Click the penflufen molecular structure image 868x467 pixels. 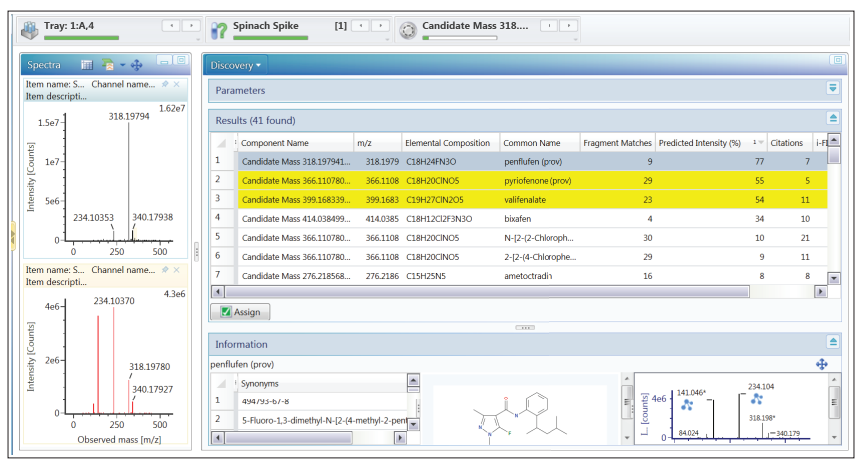(x=520, y=416)
